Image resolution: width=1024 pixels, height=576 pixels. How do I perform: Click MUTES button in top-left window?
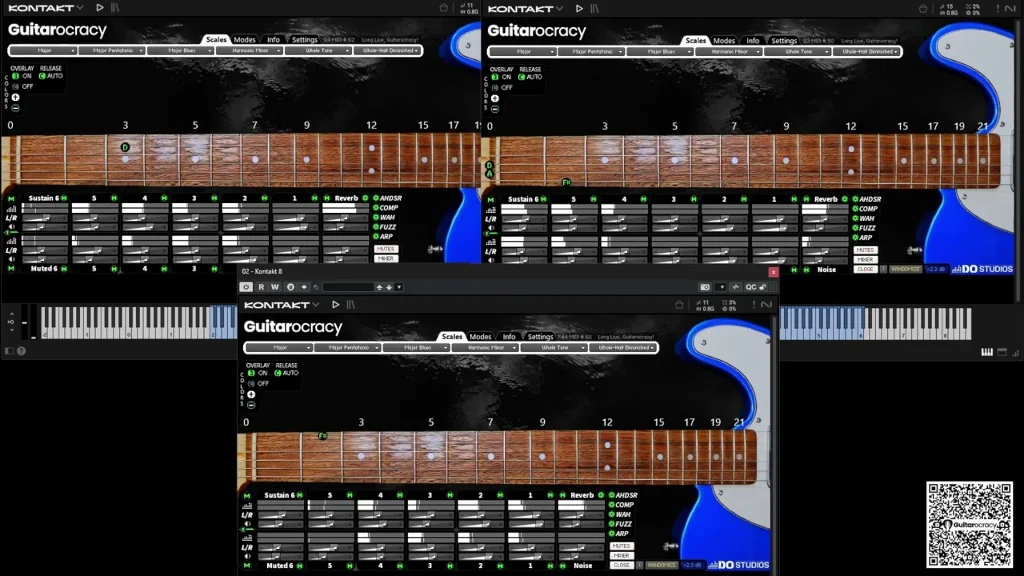tap(385, 249)
